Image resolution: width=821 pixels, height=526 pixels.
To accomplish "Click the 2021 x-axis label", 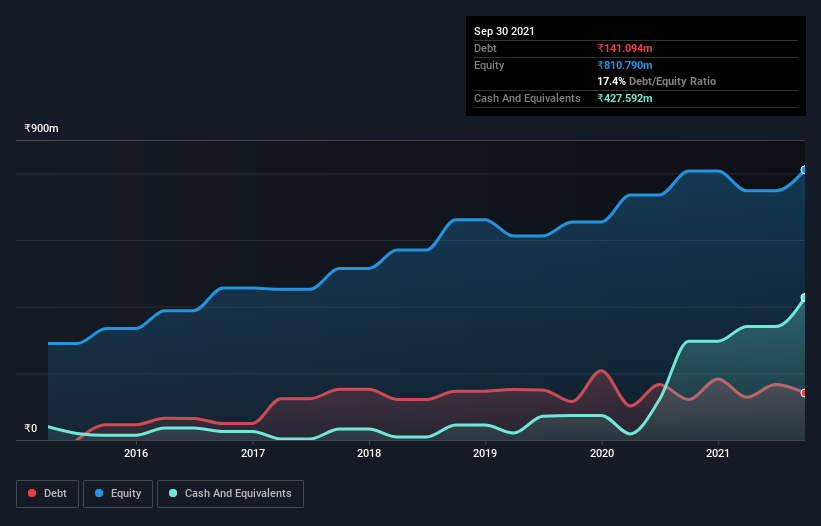I will pos(718,453).
